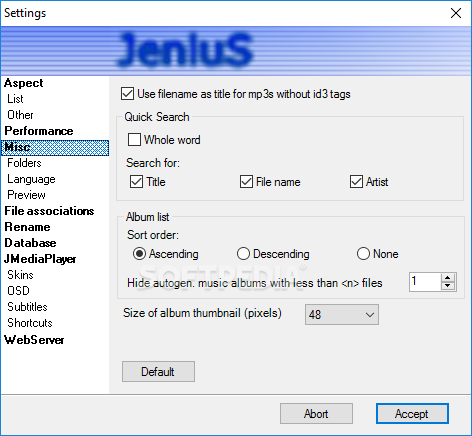
Task: Open the WebServer settings category
Action: point(34,340)
